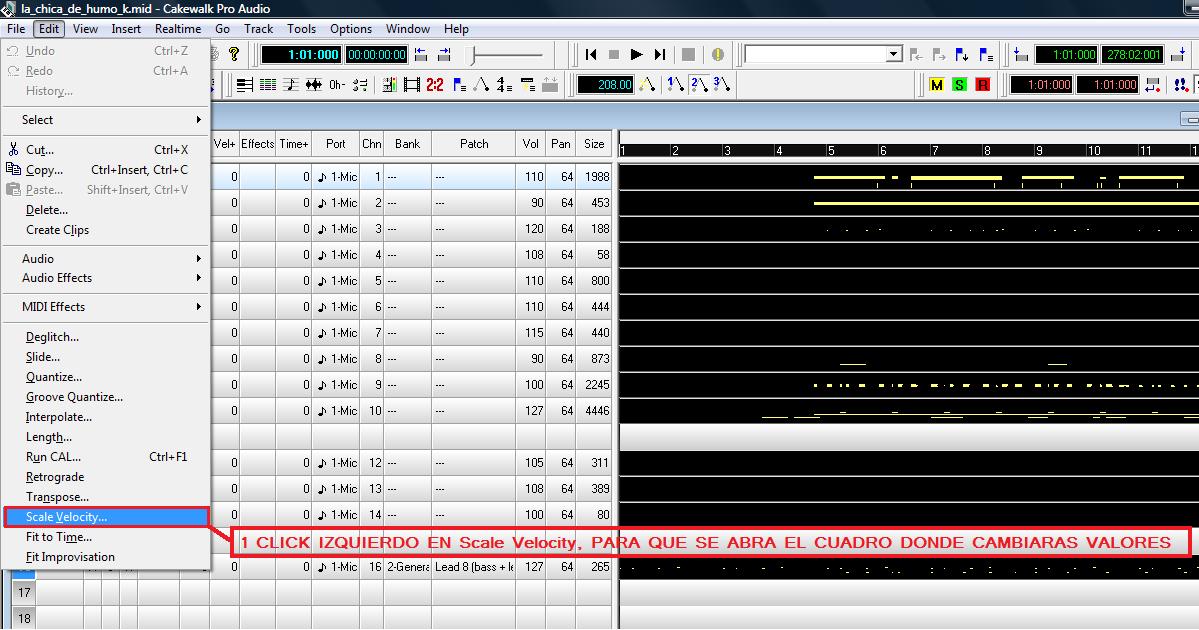
Task: Click Copy in the Edit menu
Action: click(x=106, y=170)
